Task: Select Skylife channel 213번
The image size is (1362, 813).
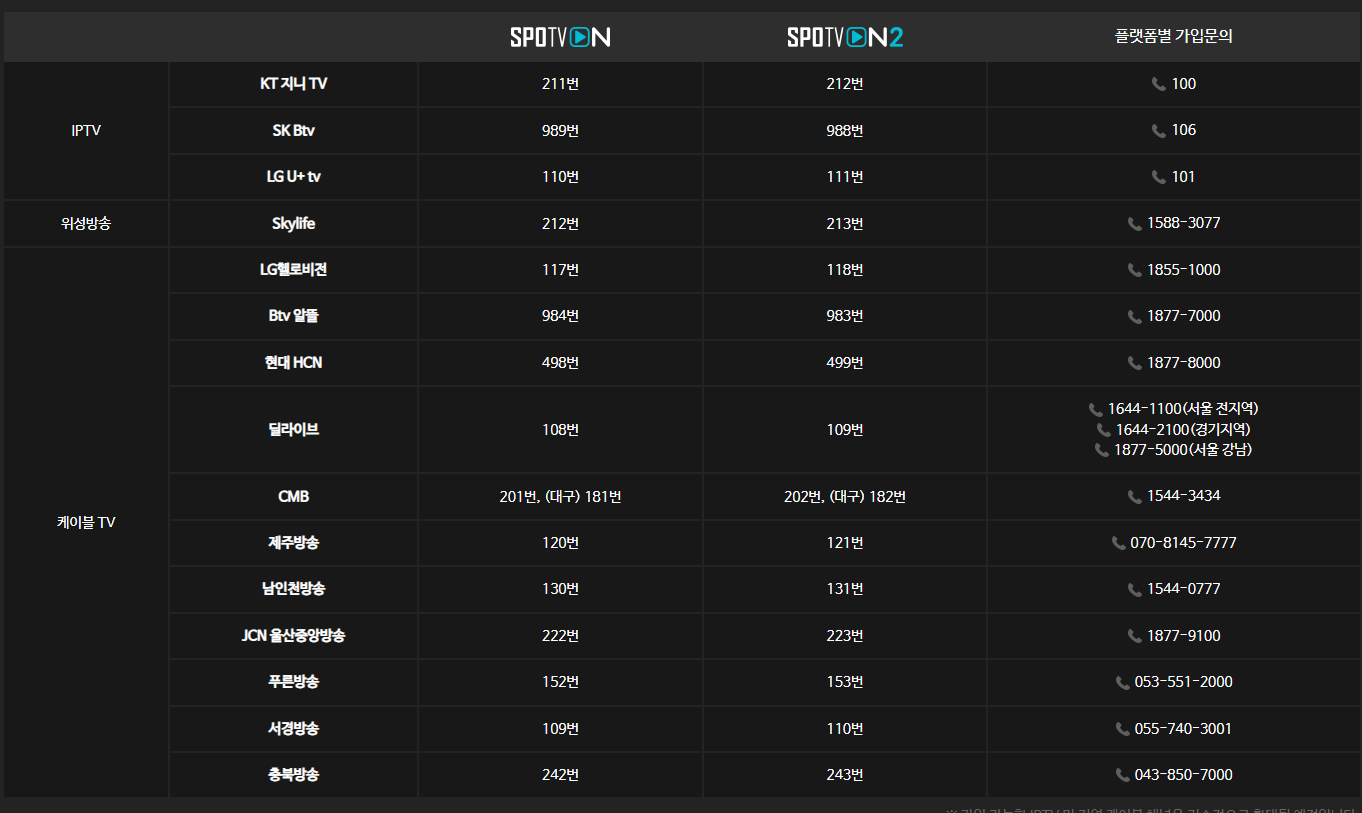Action: pyautogui.click(x=845, y=223)
